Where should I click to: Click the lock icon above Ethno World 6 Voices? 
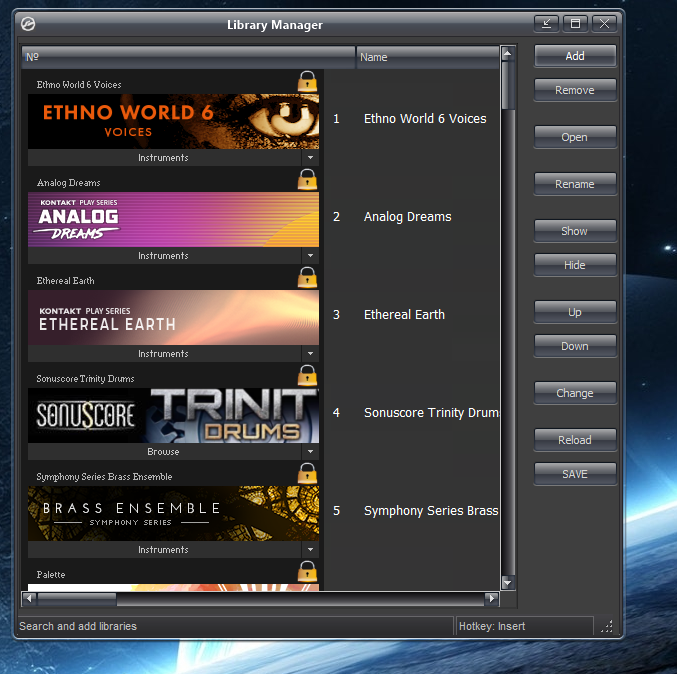tap(307, 82)
